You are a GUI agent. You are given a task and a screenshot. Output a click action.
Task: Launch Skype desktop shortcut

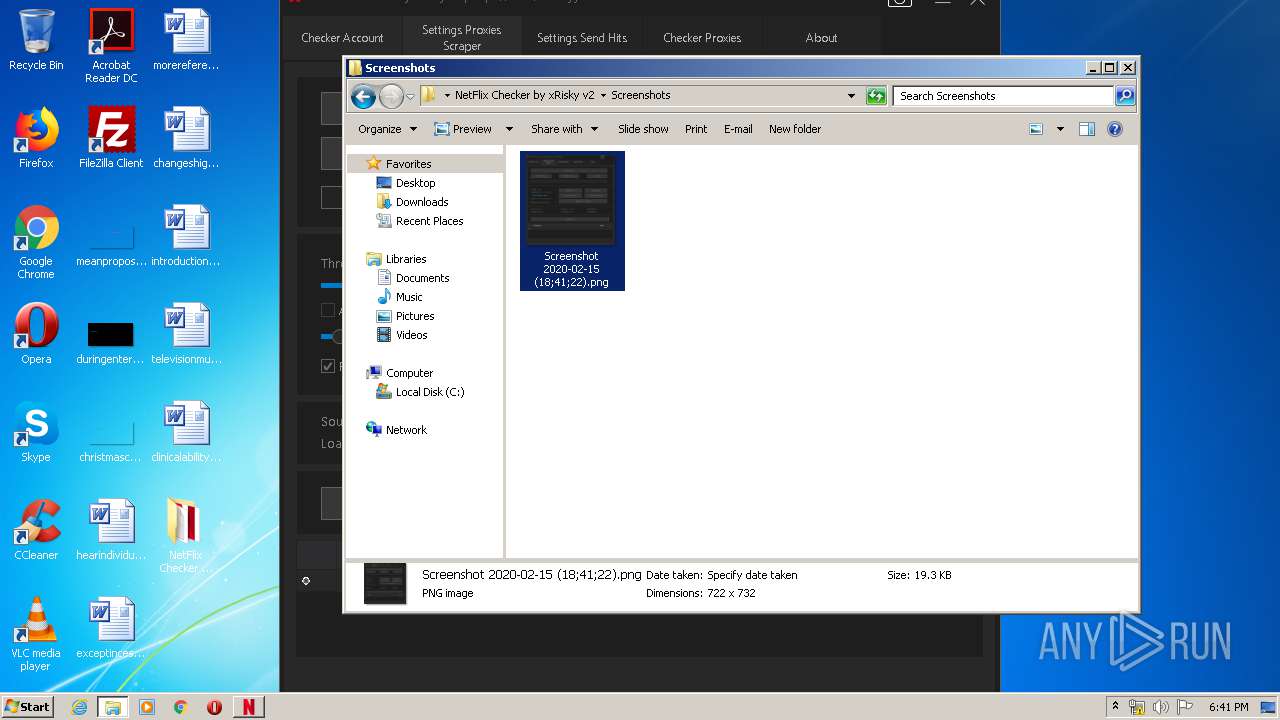point(36,432)
